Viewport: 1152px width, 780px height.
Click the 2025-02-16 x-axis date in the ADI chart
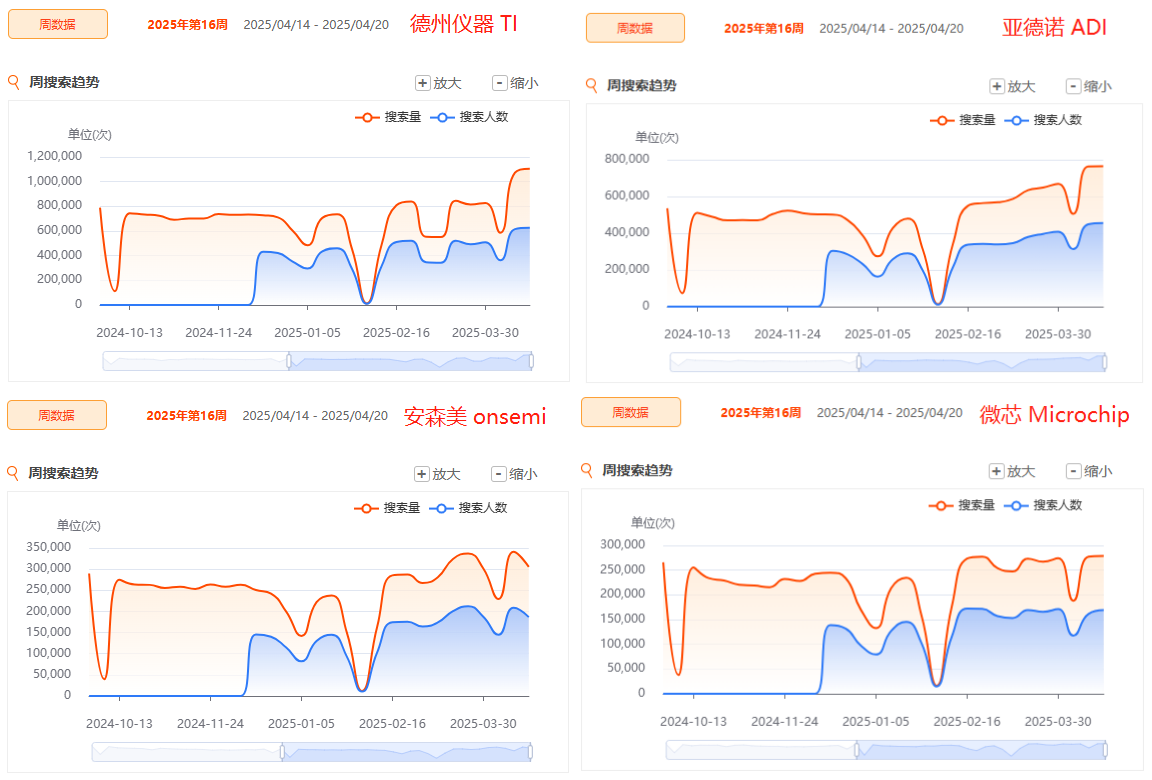968,334
